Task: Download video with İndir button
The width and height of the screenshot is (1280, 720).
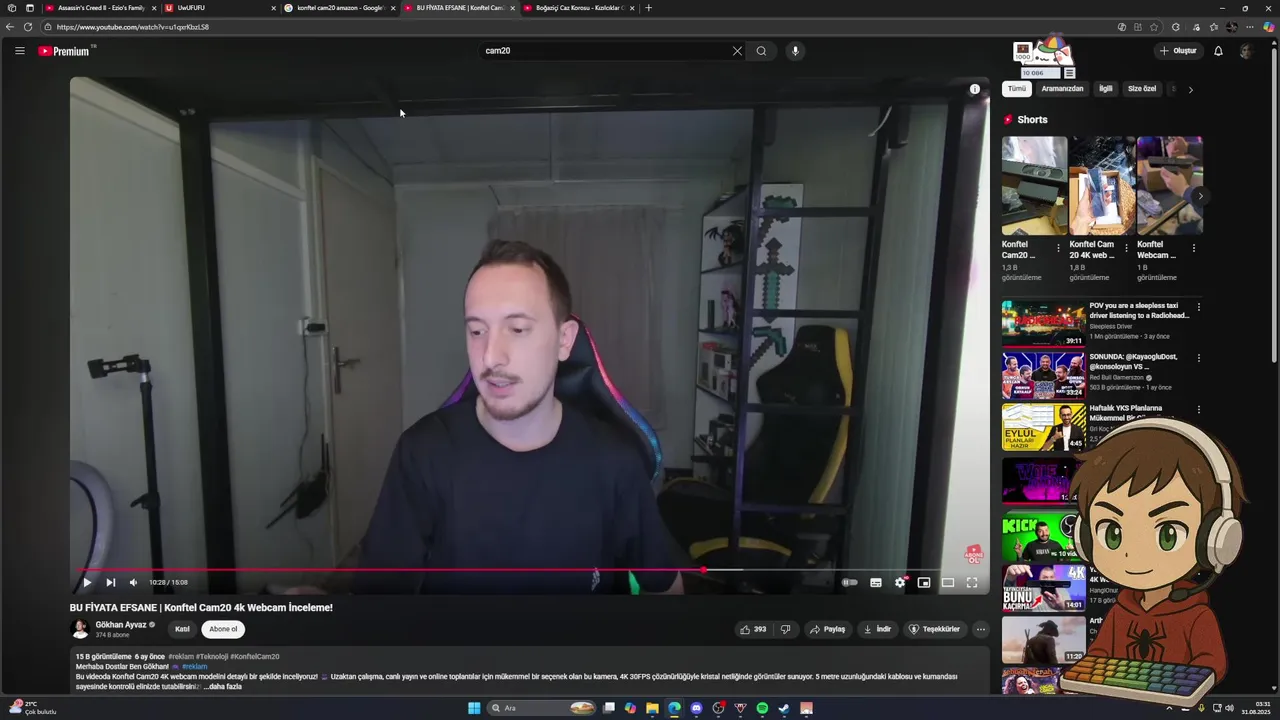Action: coord(877,629)
